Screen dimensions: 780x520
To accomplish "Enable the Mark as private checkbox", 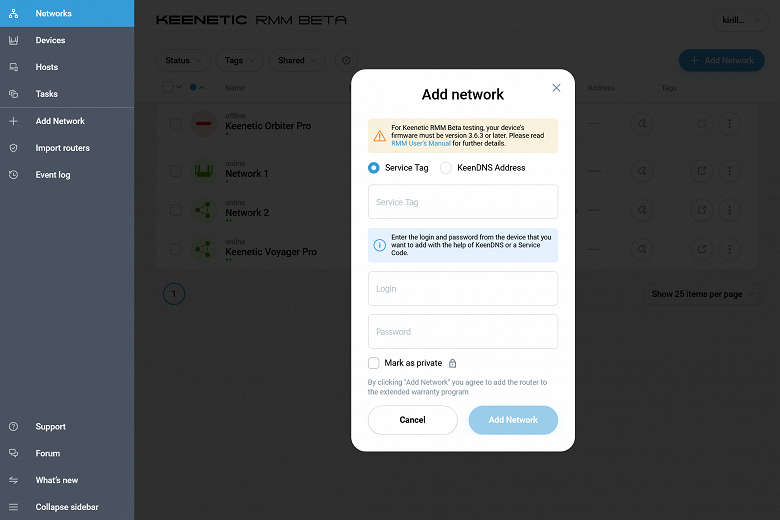I will tap(374, 363).
